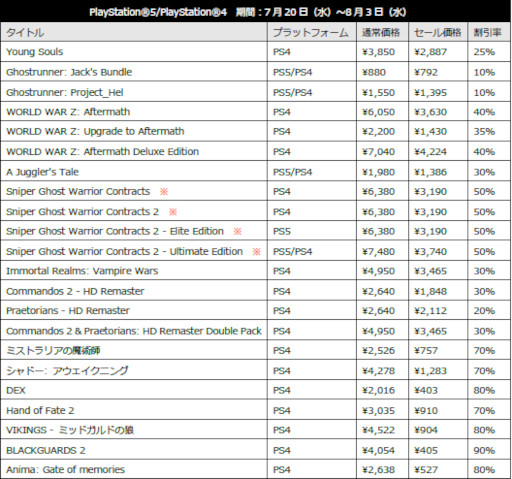Click the red asterisk next to Sniper Ghost Warrior Contracts
The height and width of the screenshot is (479, 512).
(x=164, y=192)
